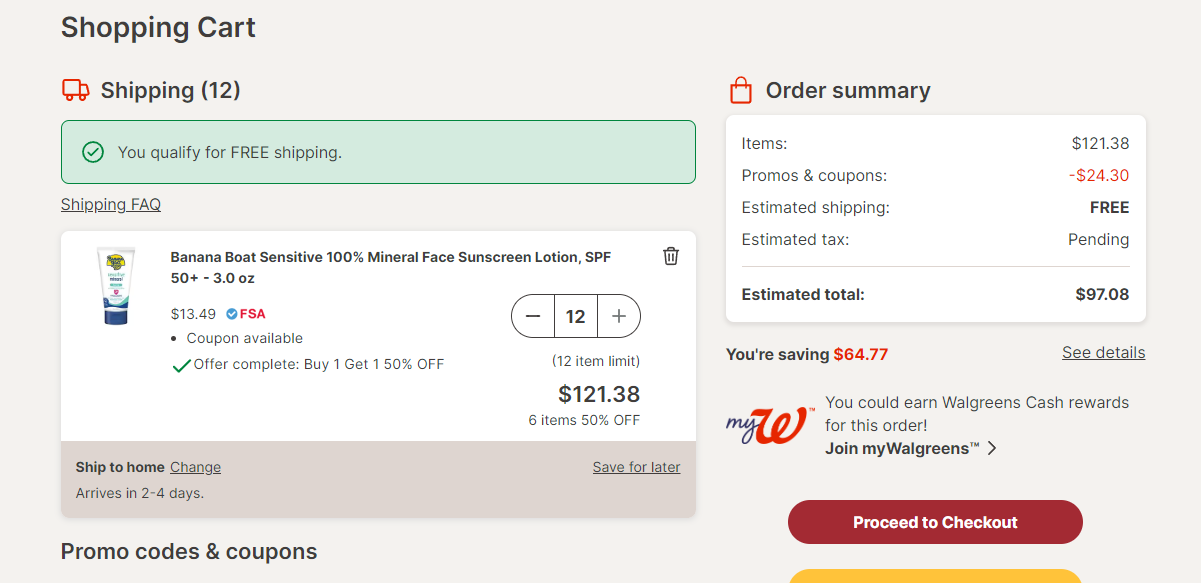The width and height of the screenshot is (1201, 583).
Task: Click the quantity field showing 12
Action: point(575,316)
